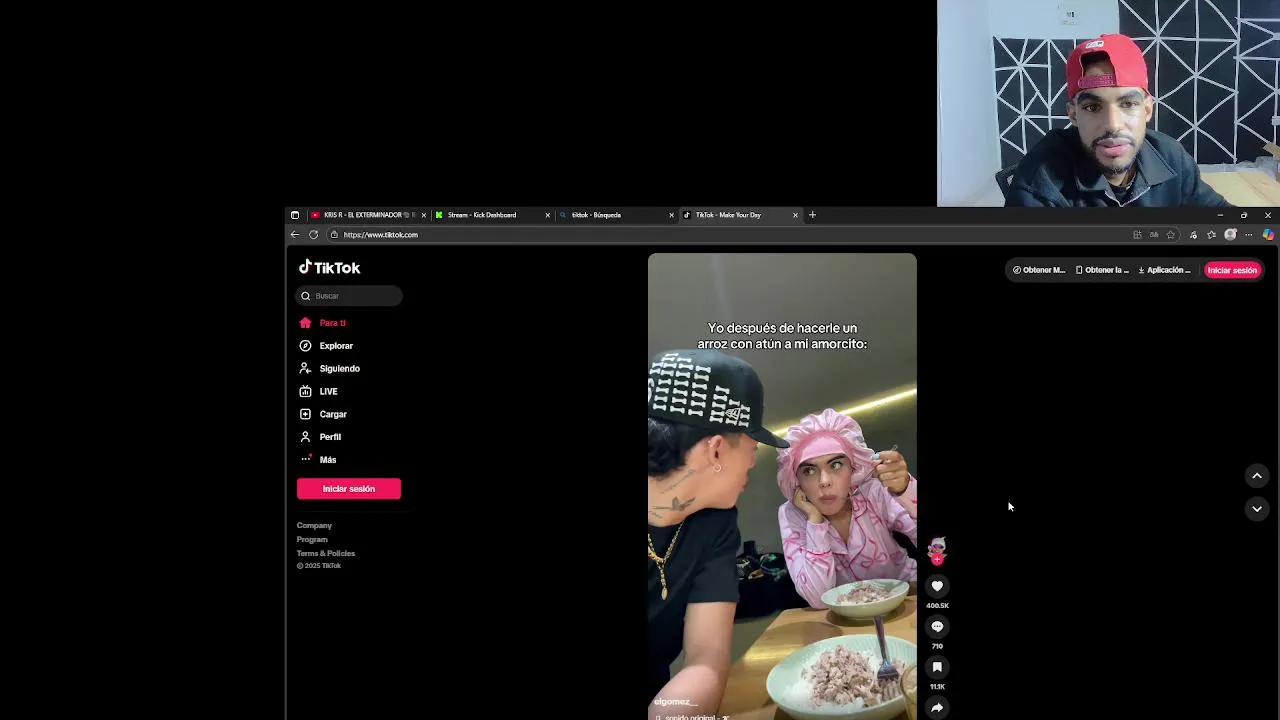Reload the page
The image size is (1280, 720).
click(x=313, y=235)
